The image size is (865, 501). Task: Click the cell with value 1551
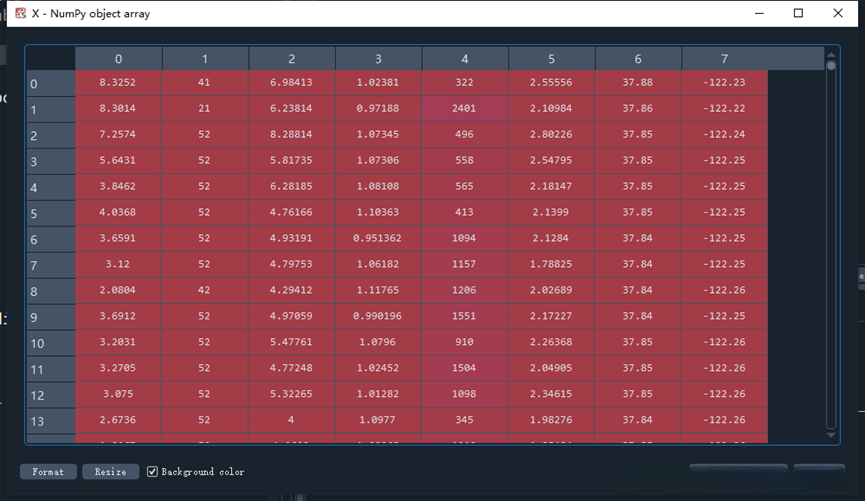click(464, 316)
